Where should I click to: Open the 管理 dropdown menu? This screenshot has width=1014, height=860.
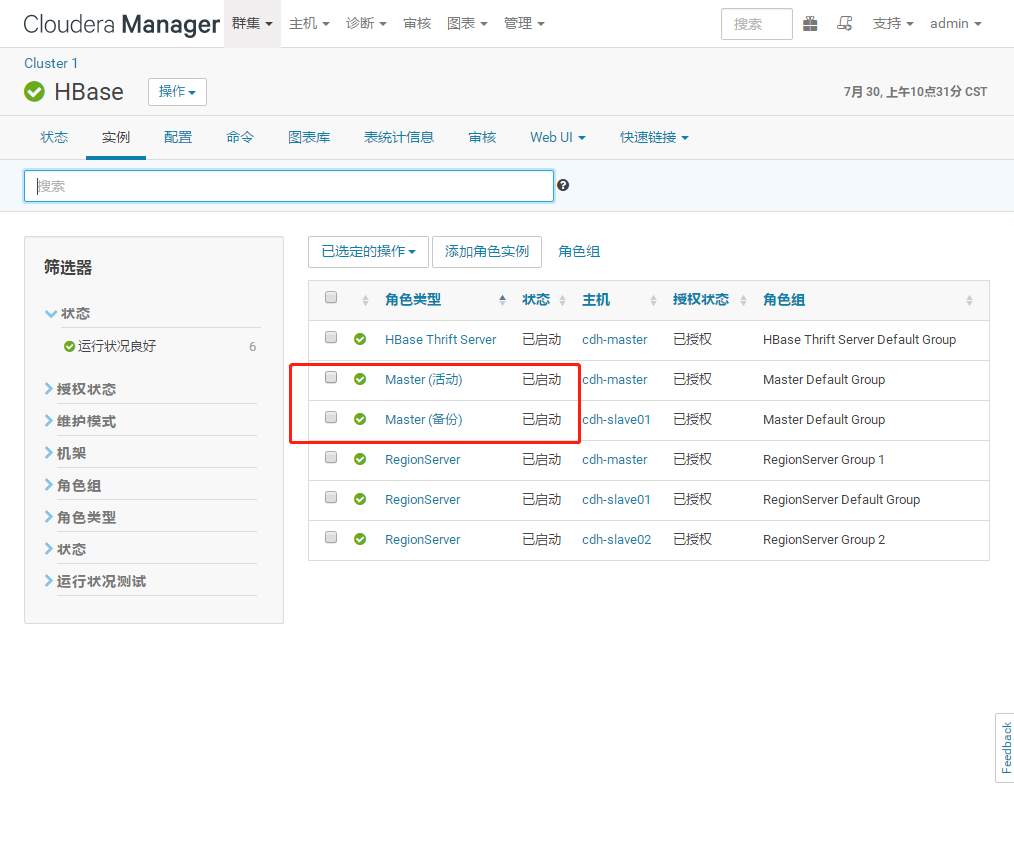click(524, 24)
